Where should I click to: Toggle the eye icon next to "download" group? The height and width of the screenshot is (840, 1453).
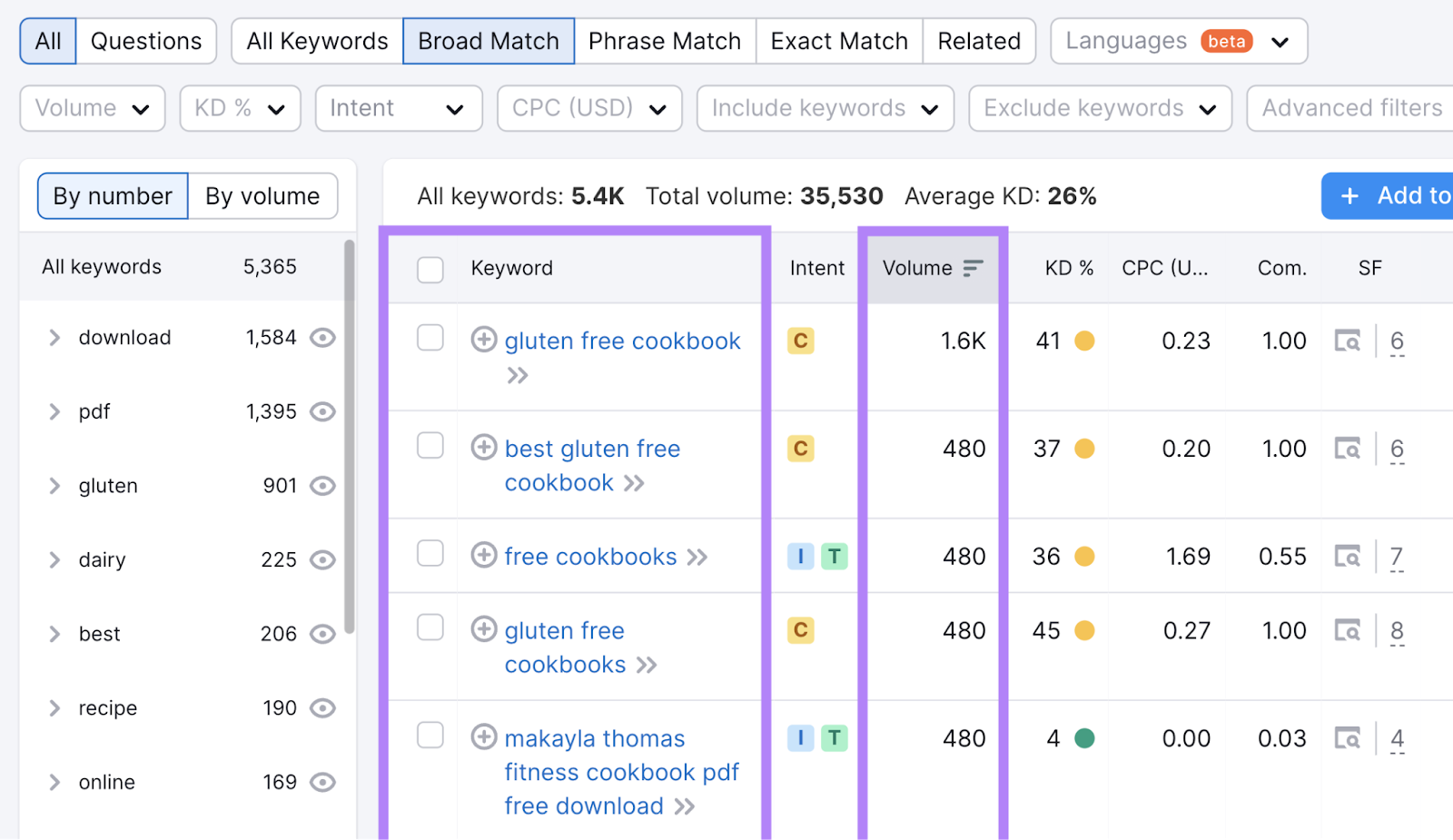[323, 337]
